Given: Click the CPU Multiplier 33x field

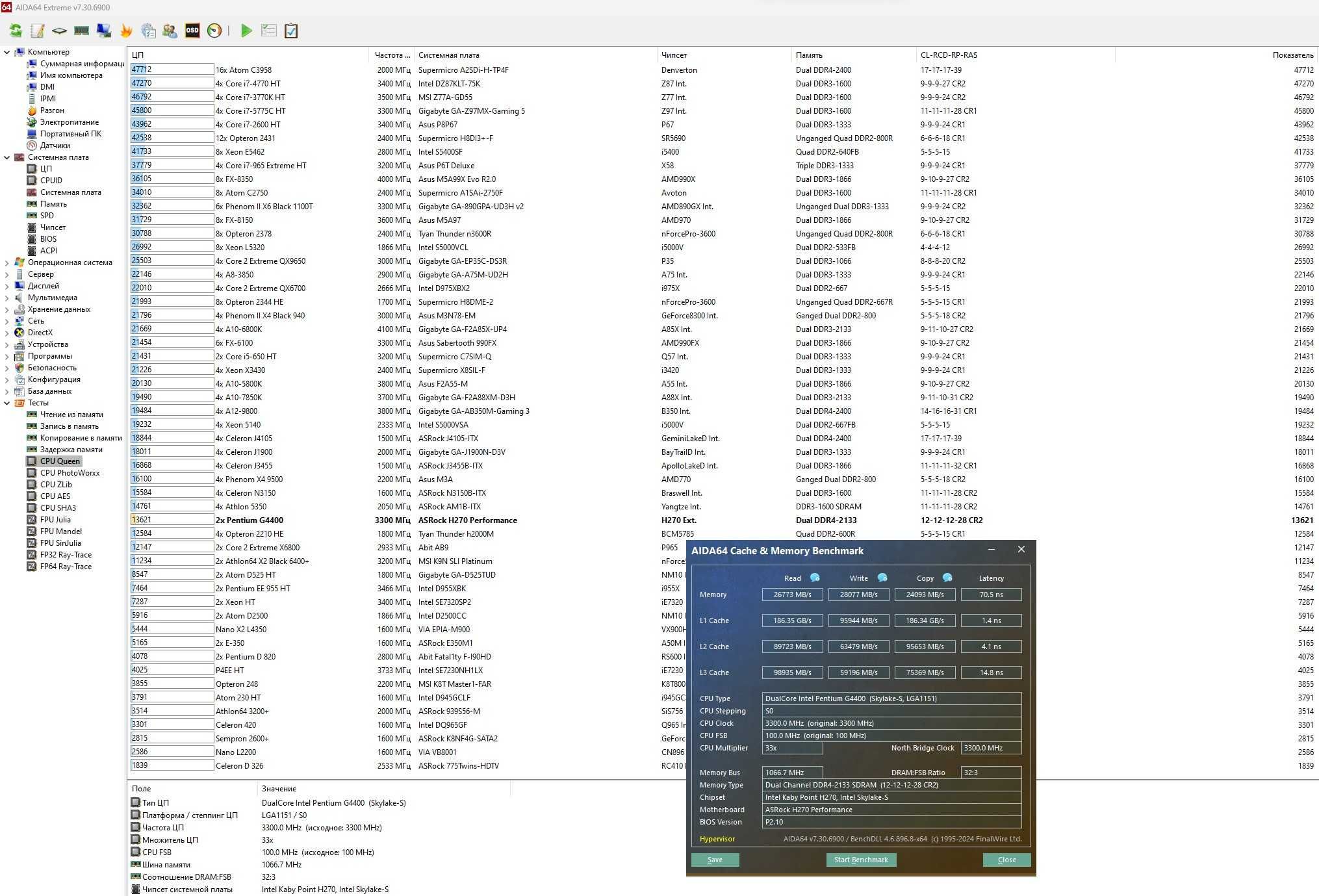Looking at the screenshot, I should [x=792, y=748].
